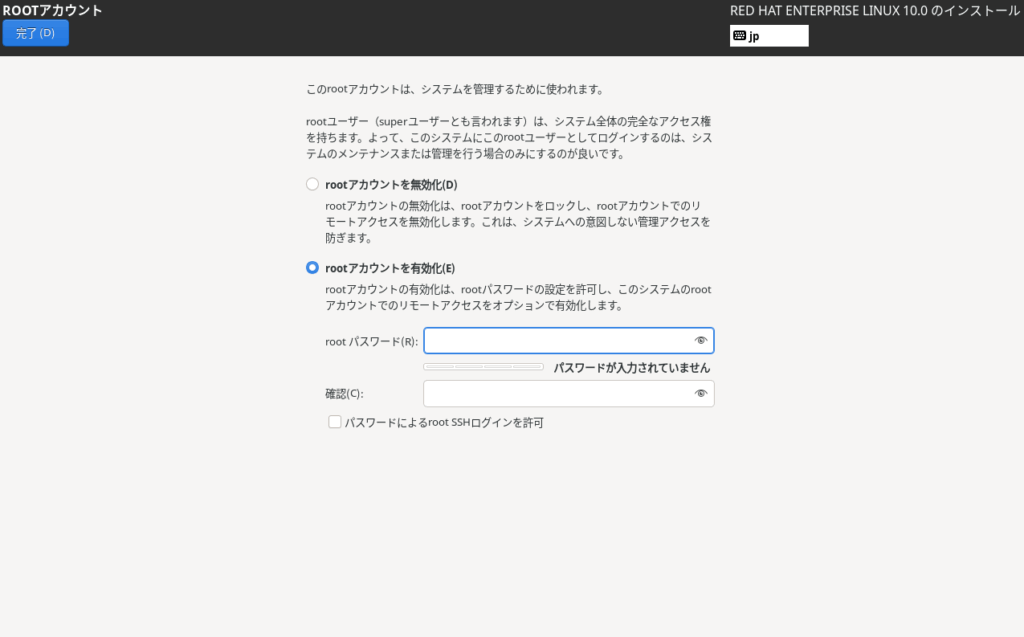This screenshot has width=1024, height=637.
Task: Click the paragraph explaining superユーザー access
Action: point(509,137)
